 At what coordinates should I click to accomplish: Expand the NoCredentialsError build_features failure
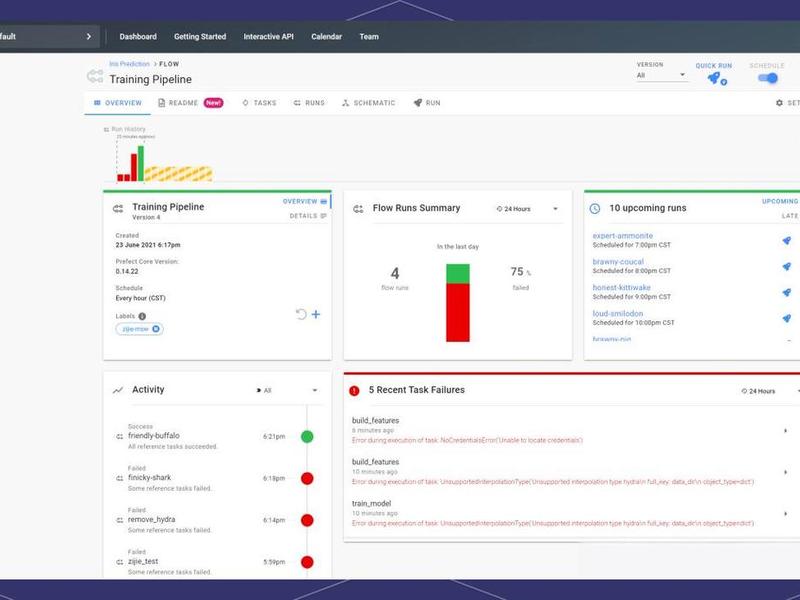coord(785,431)
